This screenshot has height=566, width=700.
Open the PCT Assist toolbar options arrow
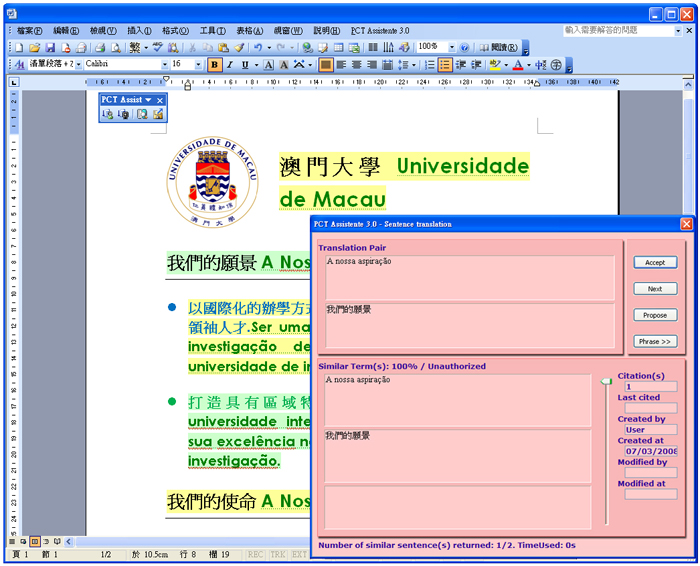coord(148,100)
